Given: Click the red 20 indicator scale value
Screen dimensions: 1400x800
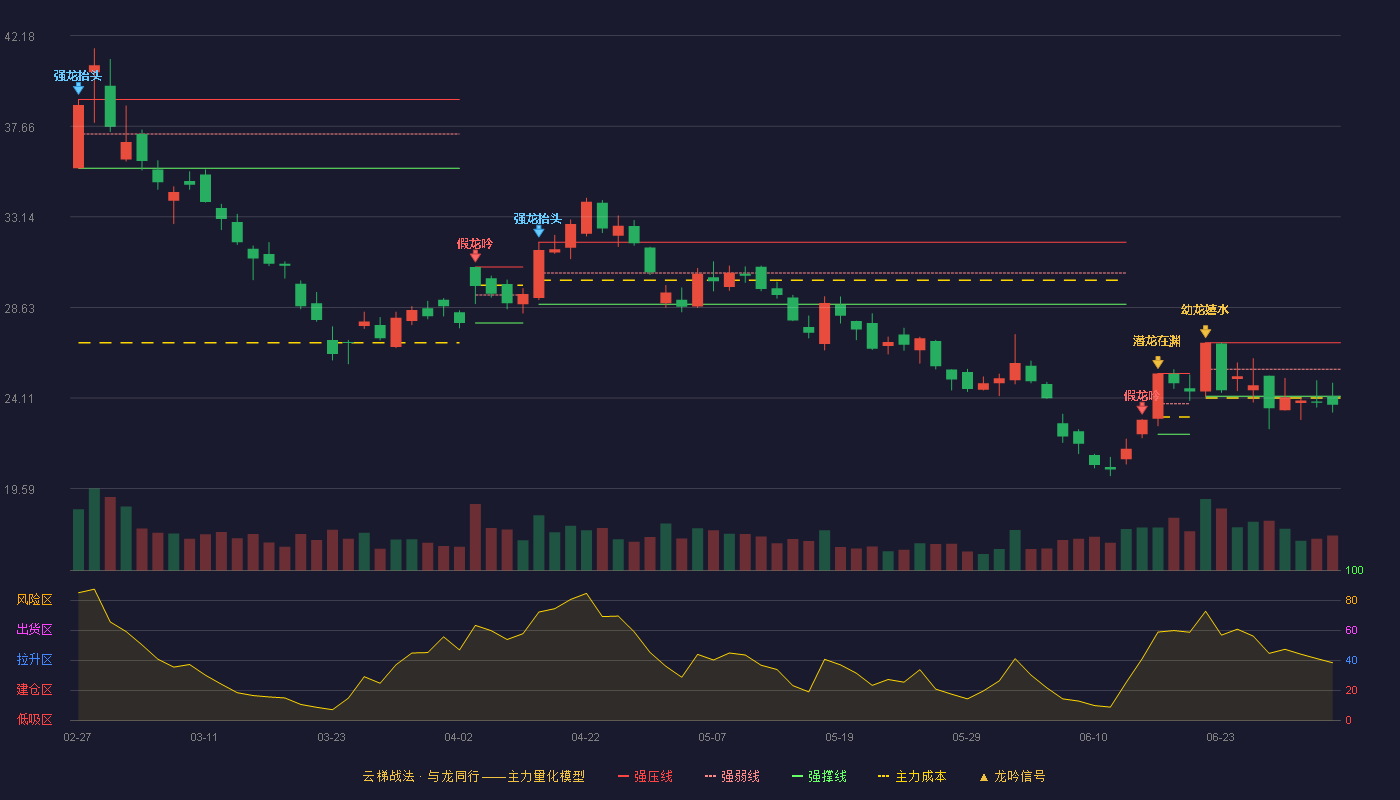Looking at the screenshot, I should pyautogui.click(x=1351, y=690).
